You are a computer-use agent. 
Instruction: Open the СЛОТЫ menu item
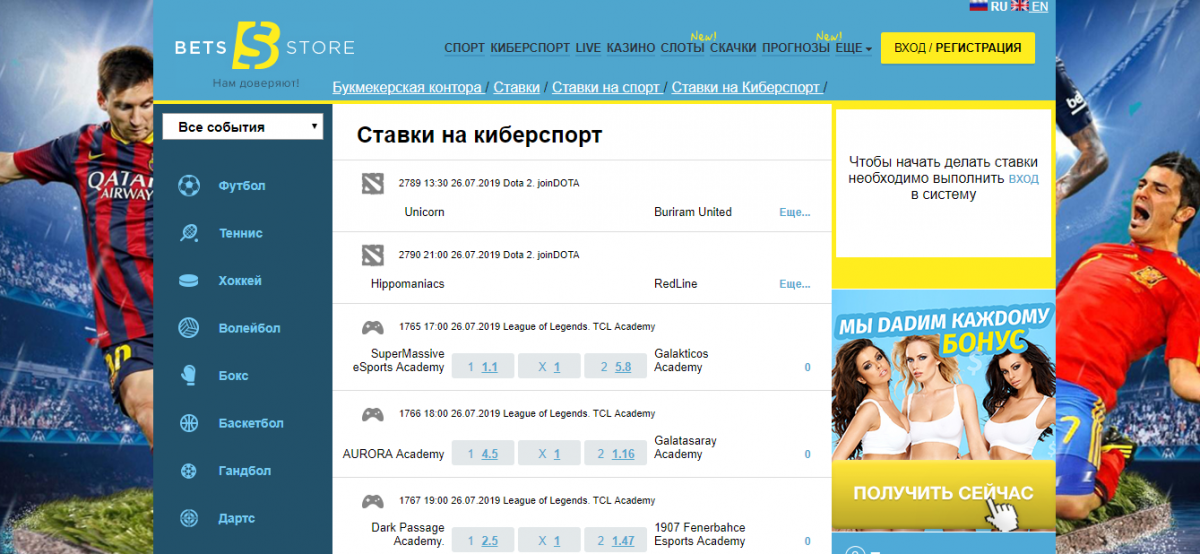click(683, 47)
